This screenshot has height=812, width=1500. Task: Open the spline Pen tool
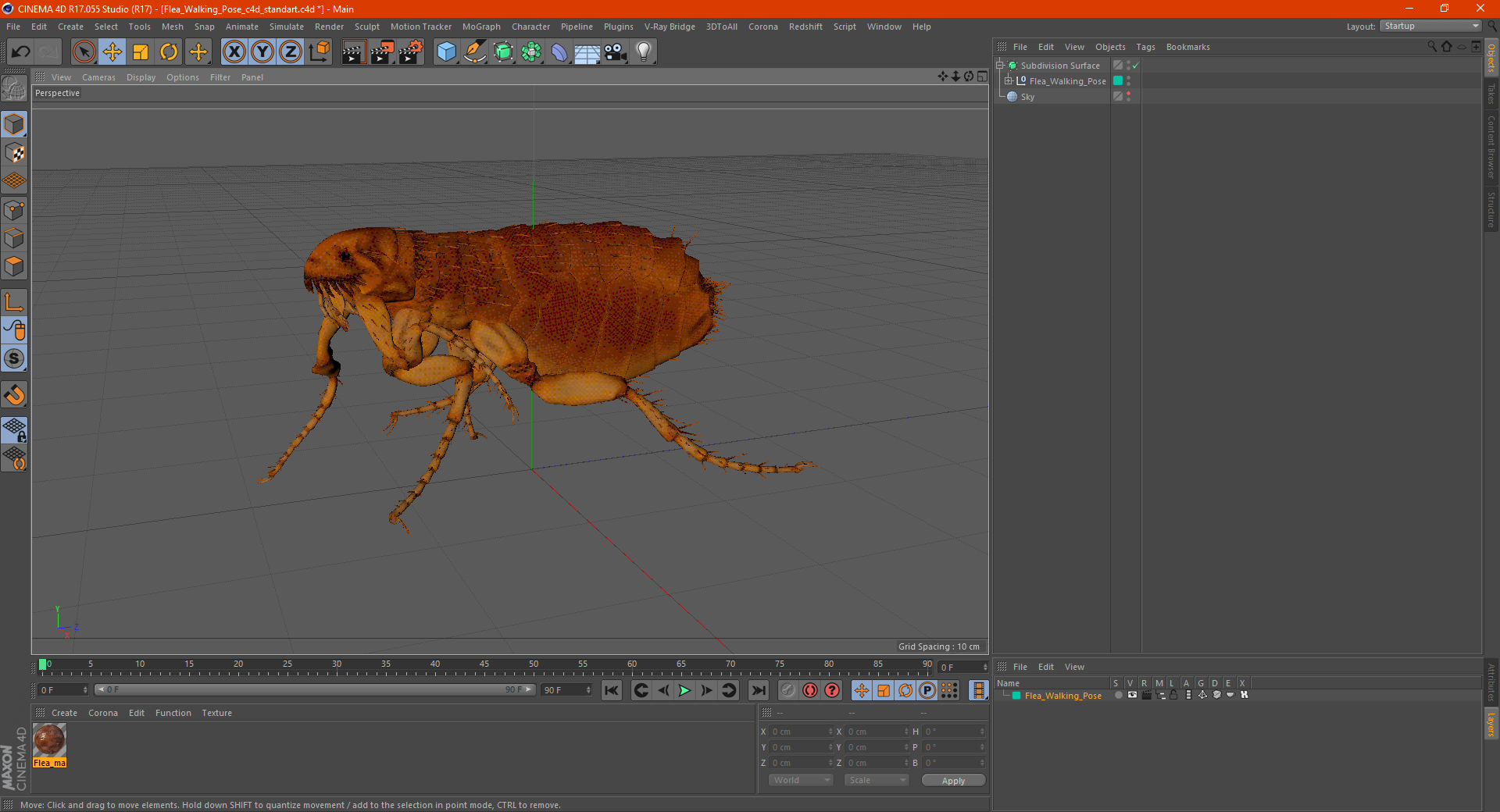click(x=475, y=52)
